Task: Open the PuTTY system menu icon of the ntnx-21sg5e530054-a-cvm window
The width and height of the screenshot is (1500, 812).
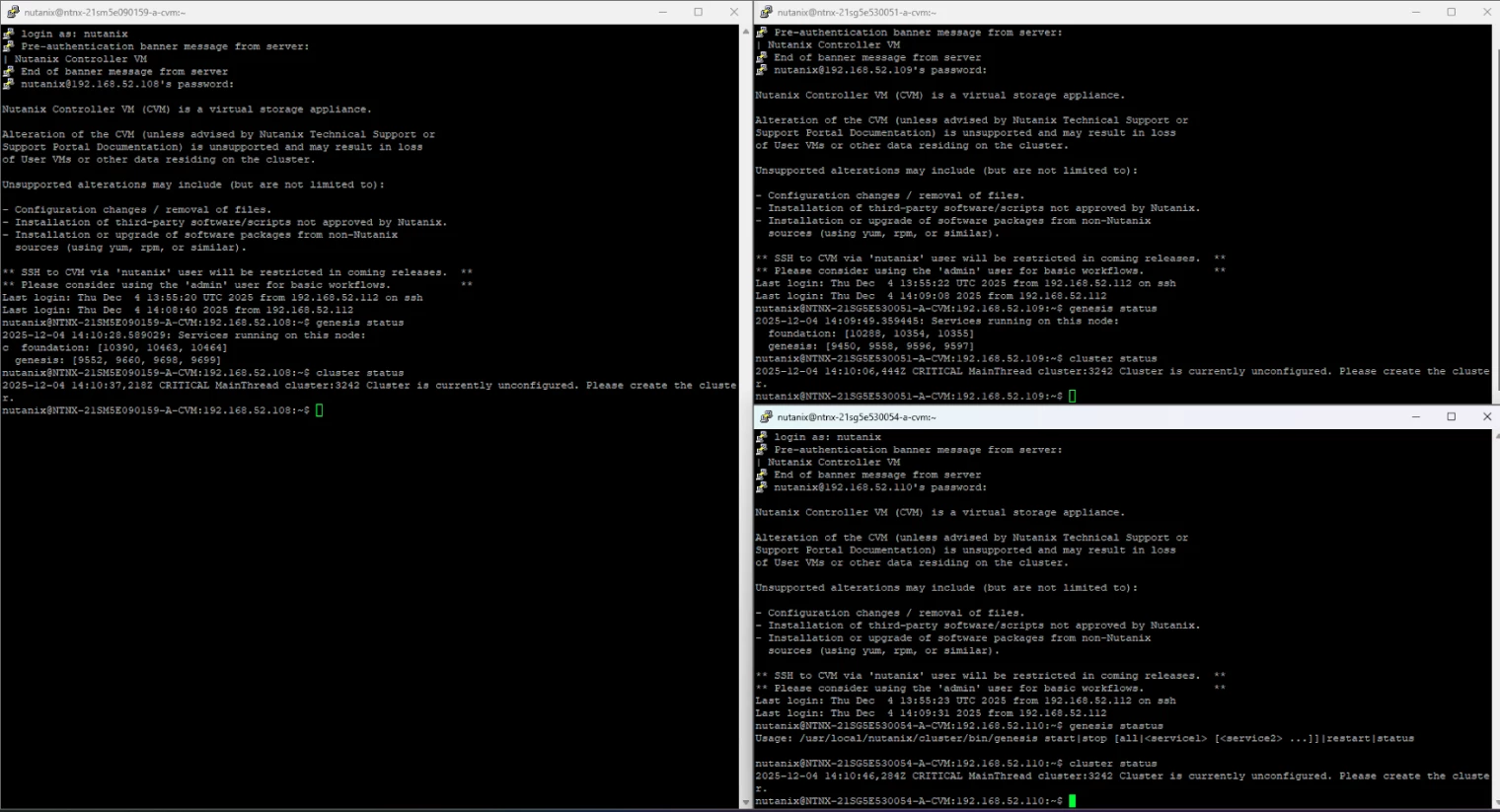Action: [766, 417]
